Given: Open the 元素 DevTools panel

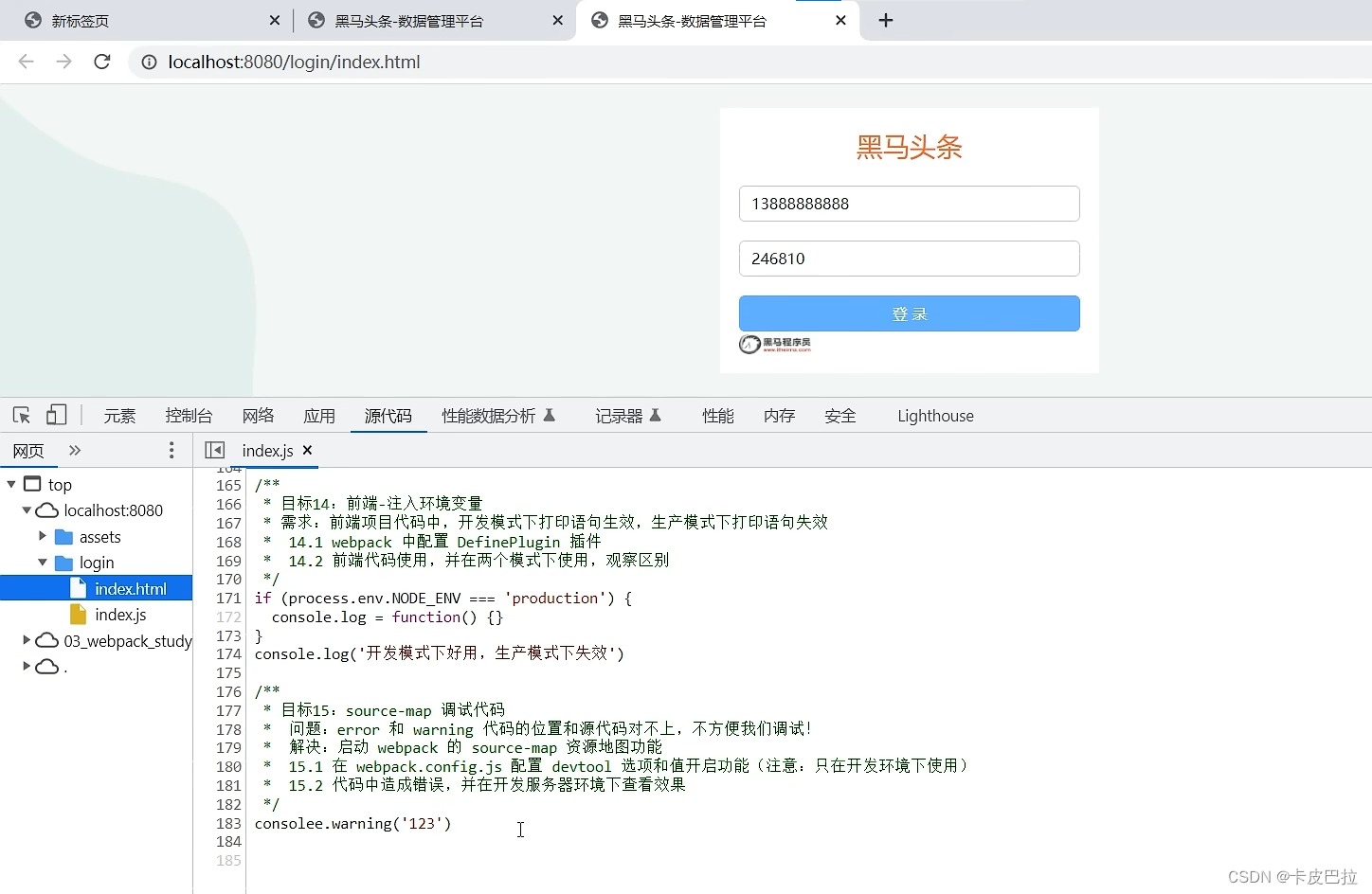Looking at the screenshot, I should [119, 415].
